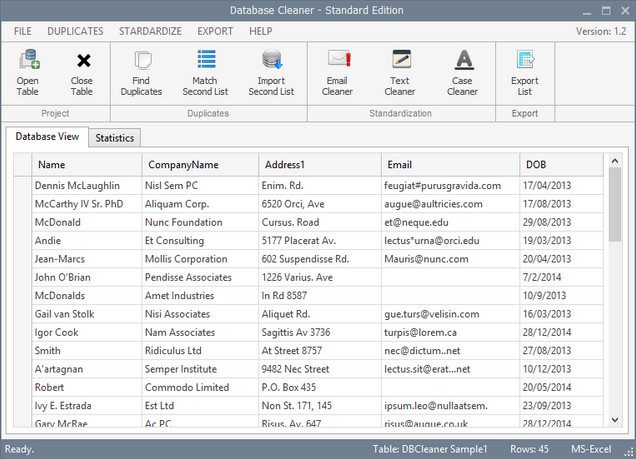Select the Database View tab
Screen dimensions: 636x459
[x=47, y=136]
